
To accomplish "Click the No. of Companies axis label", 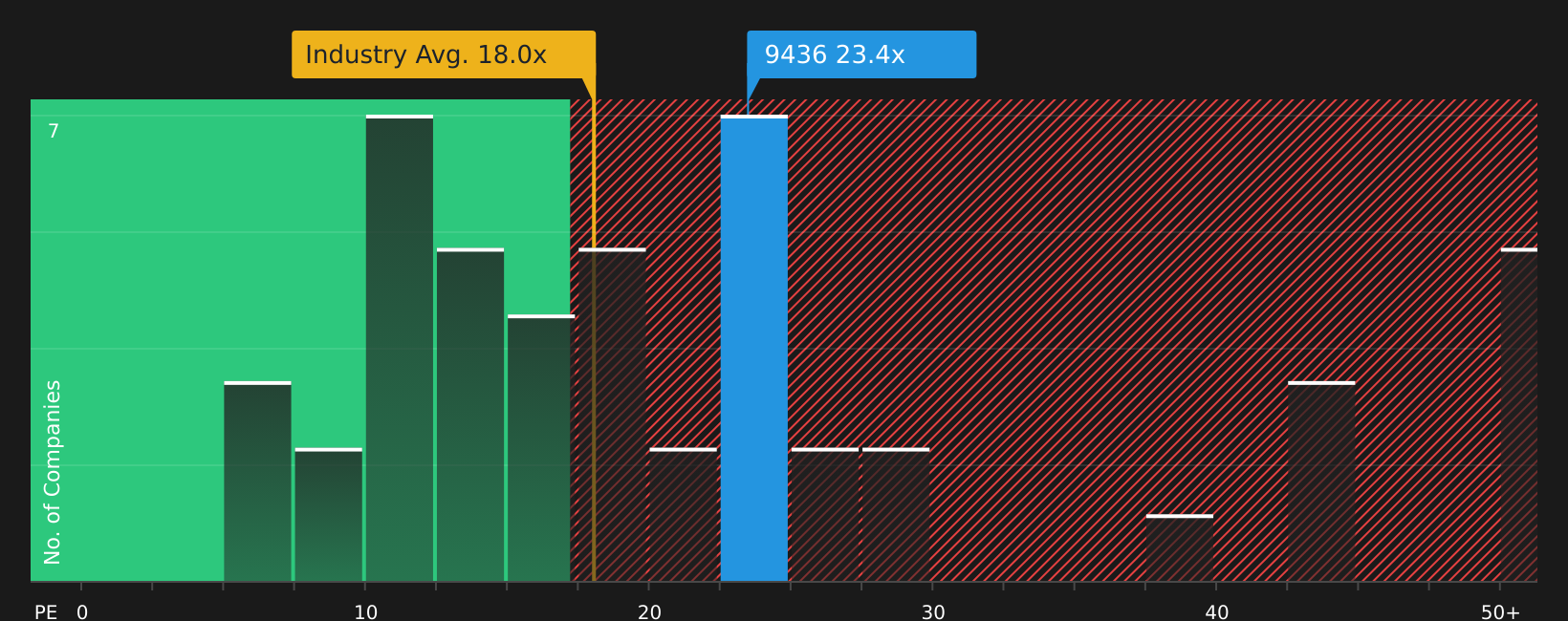I will click(53, 472).
